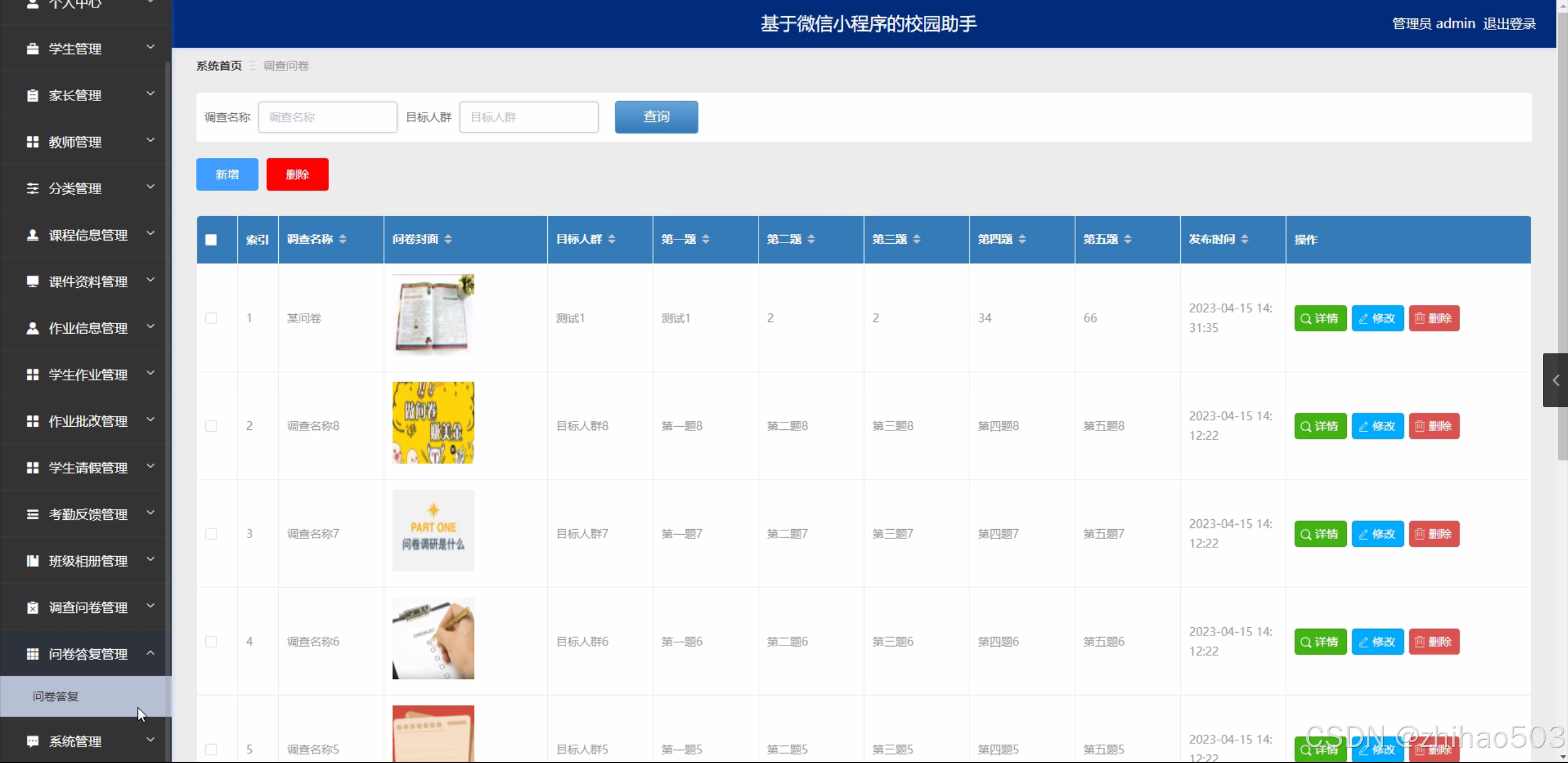Screen dimensions: 1568x763
Task: Sort by 目标人群 column arrows
Action: [612, 239]
